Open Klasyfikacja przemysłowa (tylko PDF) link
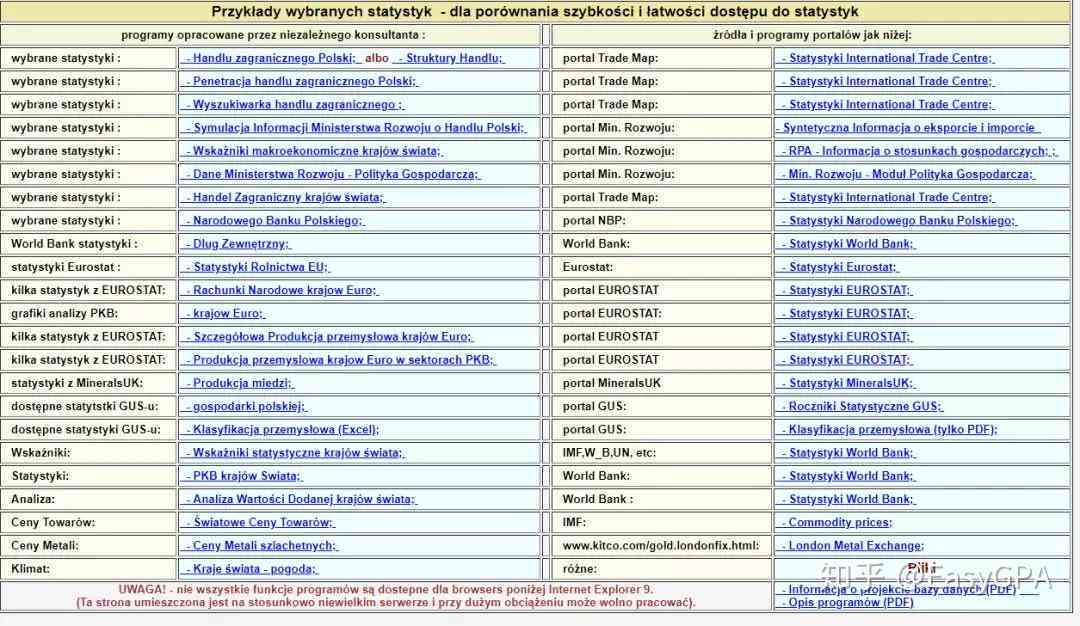Image resolution: width=1080 pixels, height=626 pixels. point(887,430)
